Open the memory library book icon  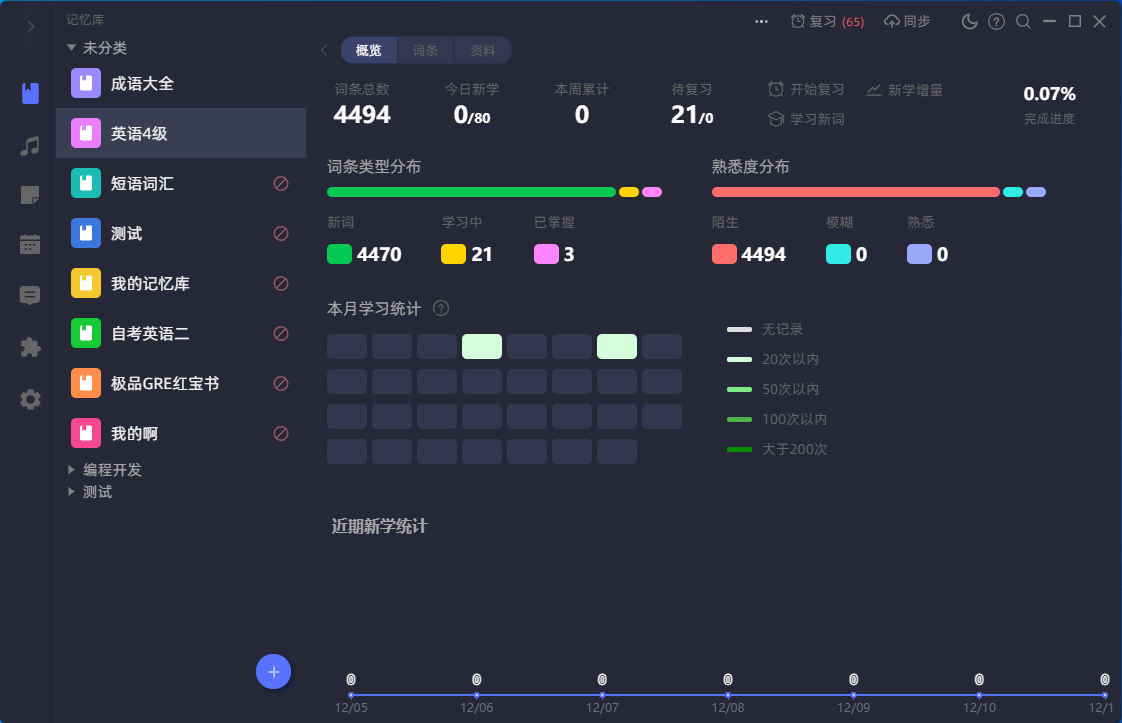[x=30, y=93]
